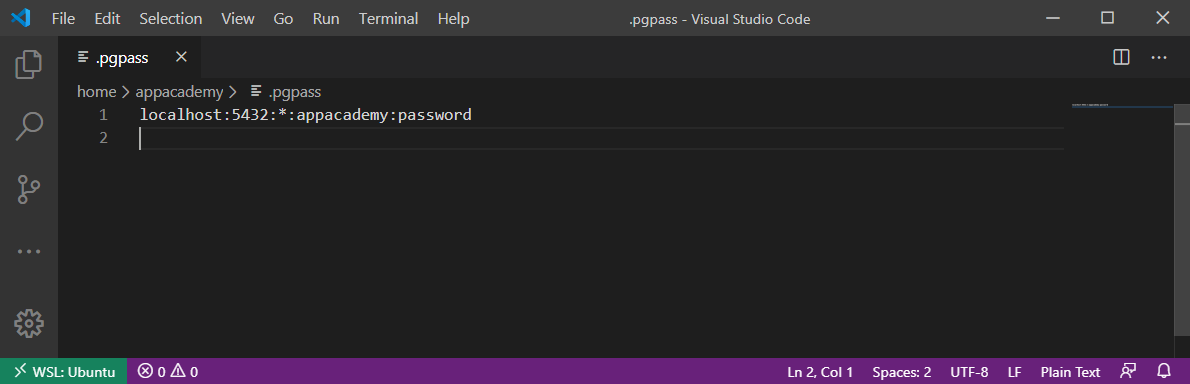
Task: Open the Terminal menu
Action: [x=389, y=18]
